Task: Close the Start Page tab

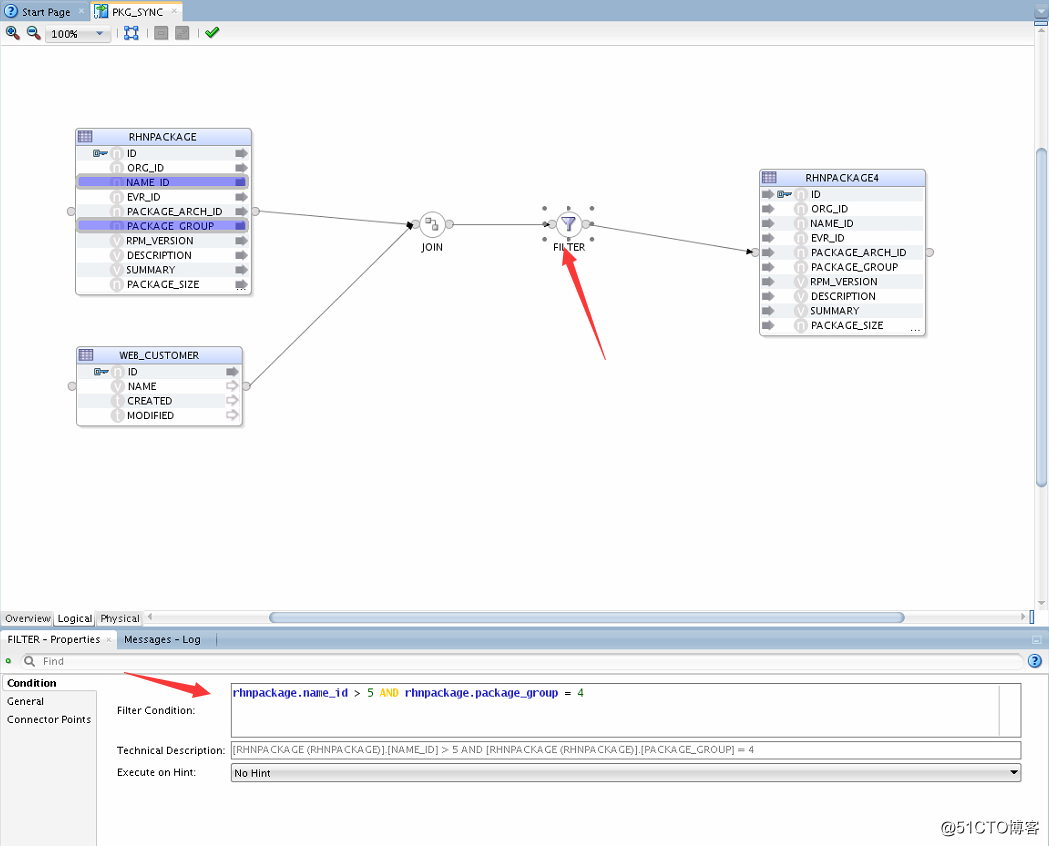Action: click(x=81, y=11)
